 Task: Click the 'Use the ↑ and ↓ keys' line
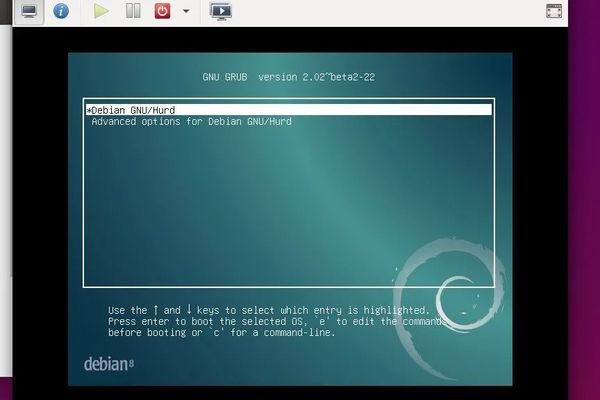tap(269, 310)
